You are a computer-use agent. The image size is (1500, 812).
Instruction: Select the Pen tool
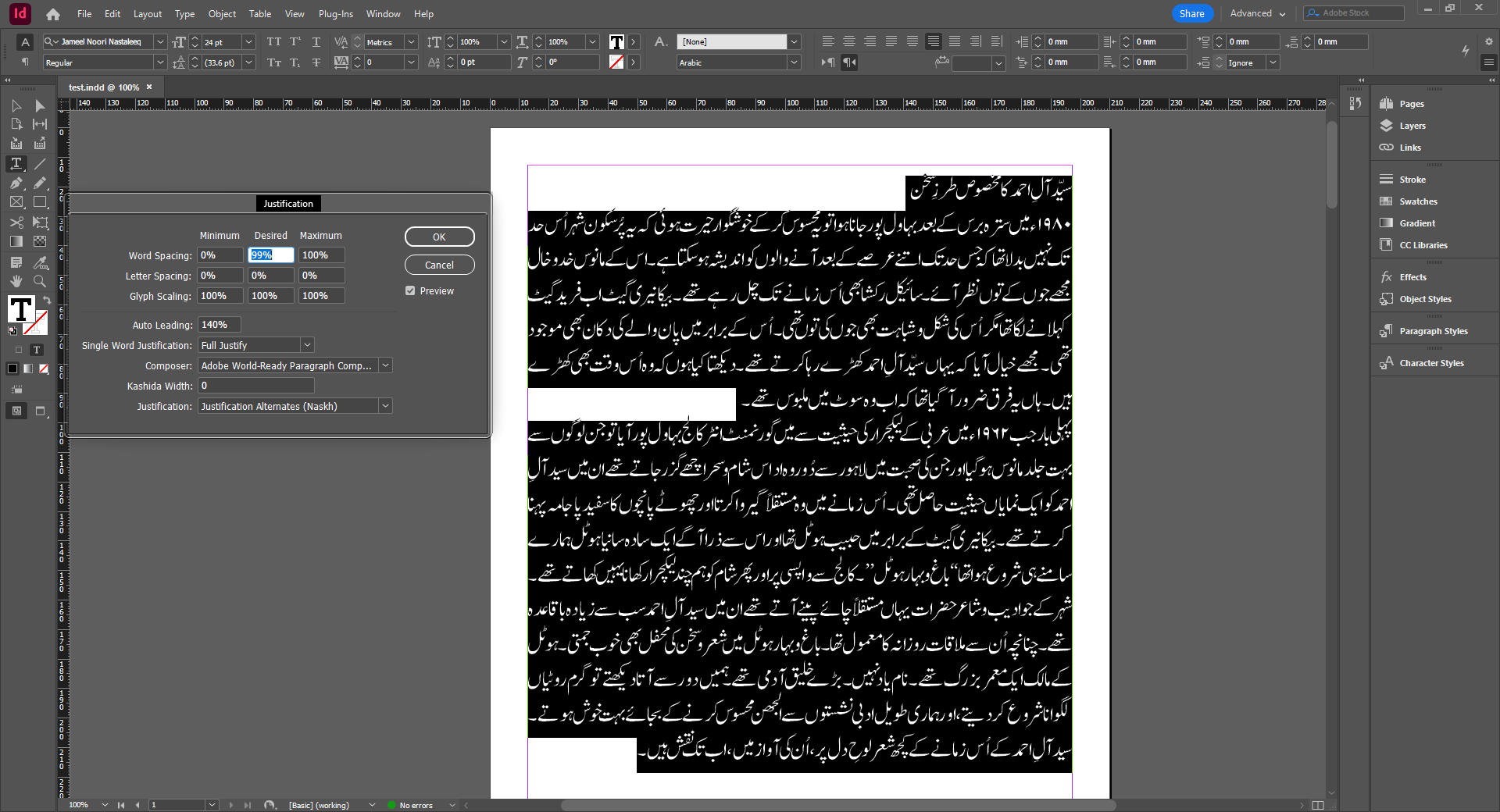click(16, 183)
